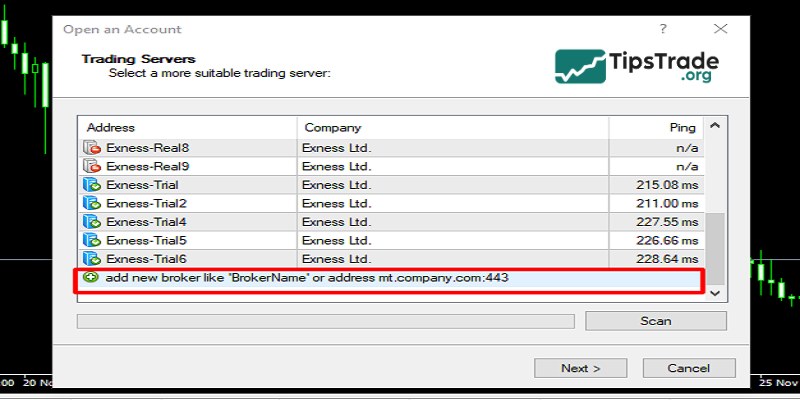800x400 pixels.
Task: Sort servers by Address column header
Action: click(188, 128)
